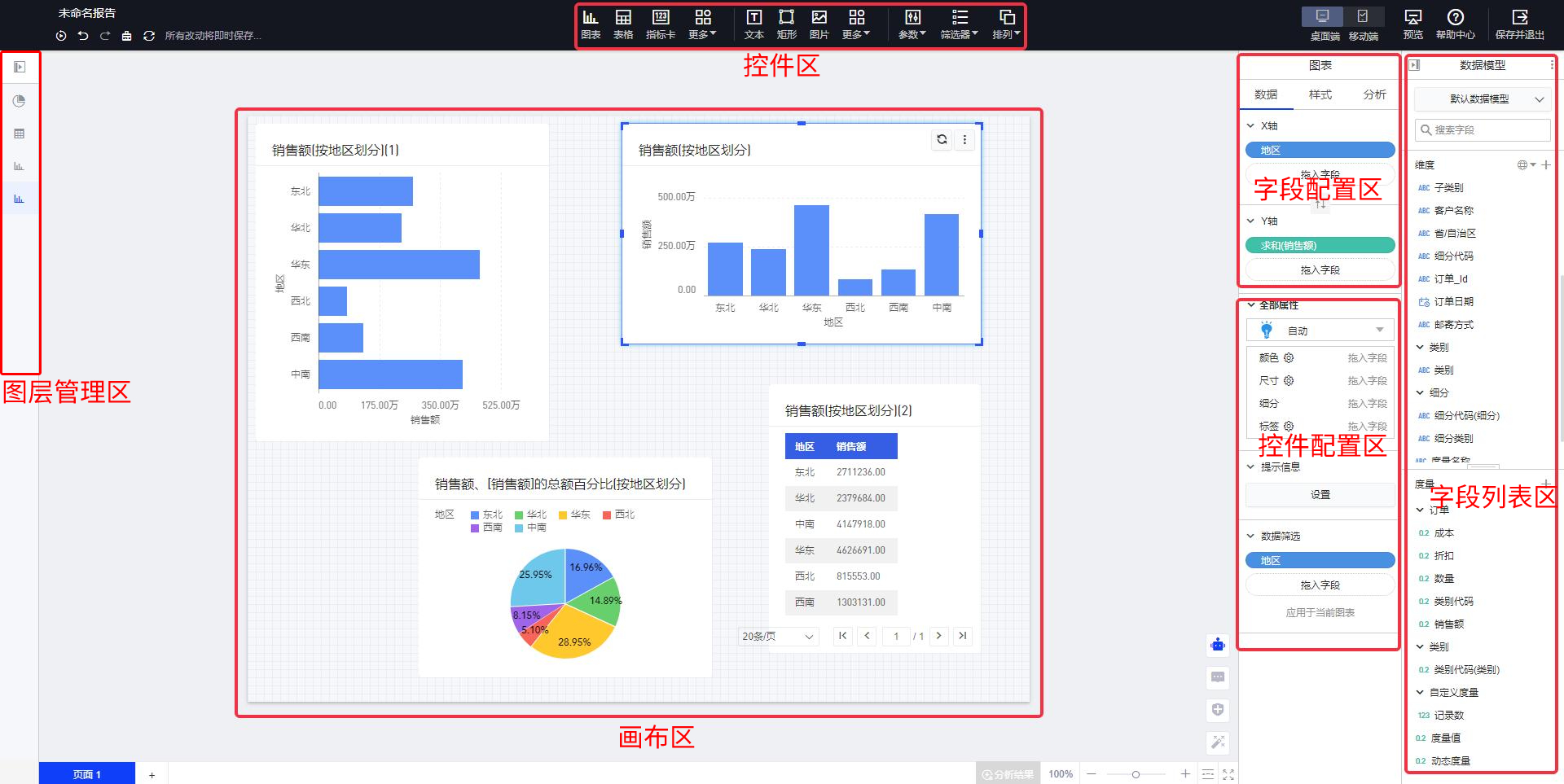
Task: Switch to 移动端 mobile layout
Action: (x=1363, y=24)
